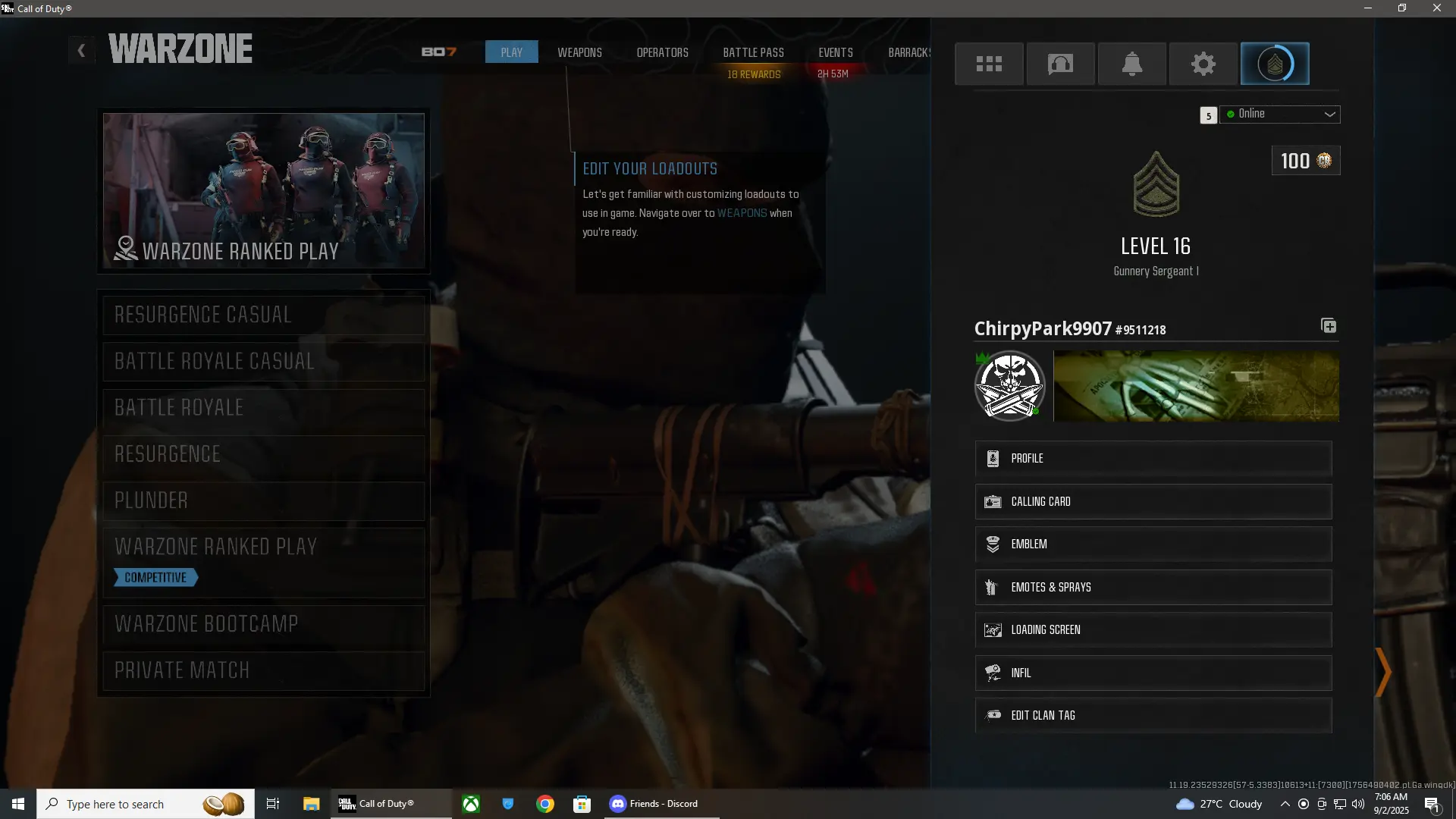Click the player rank profile icon

[x=1275, y=64]
